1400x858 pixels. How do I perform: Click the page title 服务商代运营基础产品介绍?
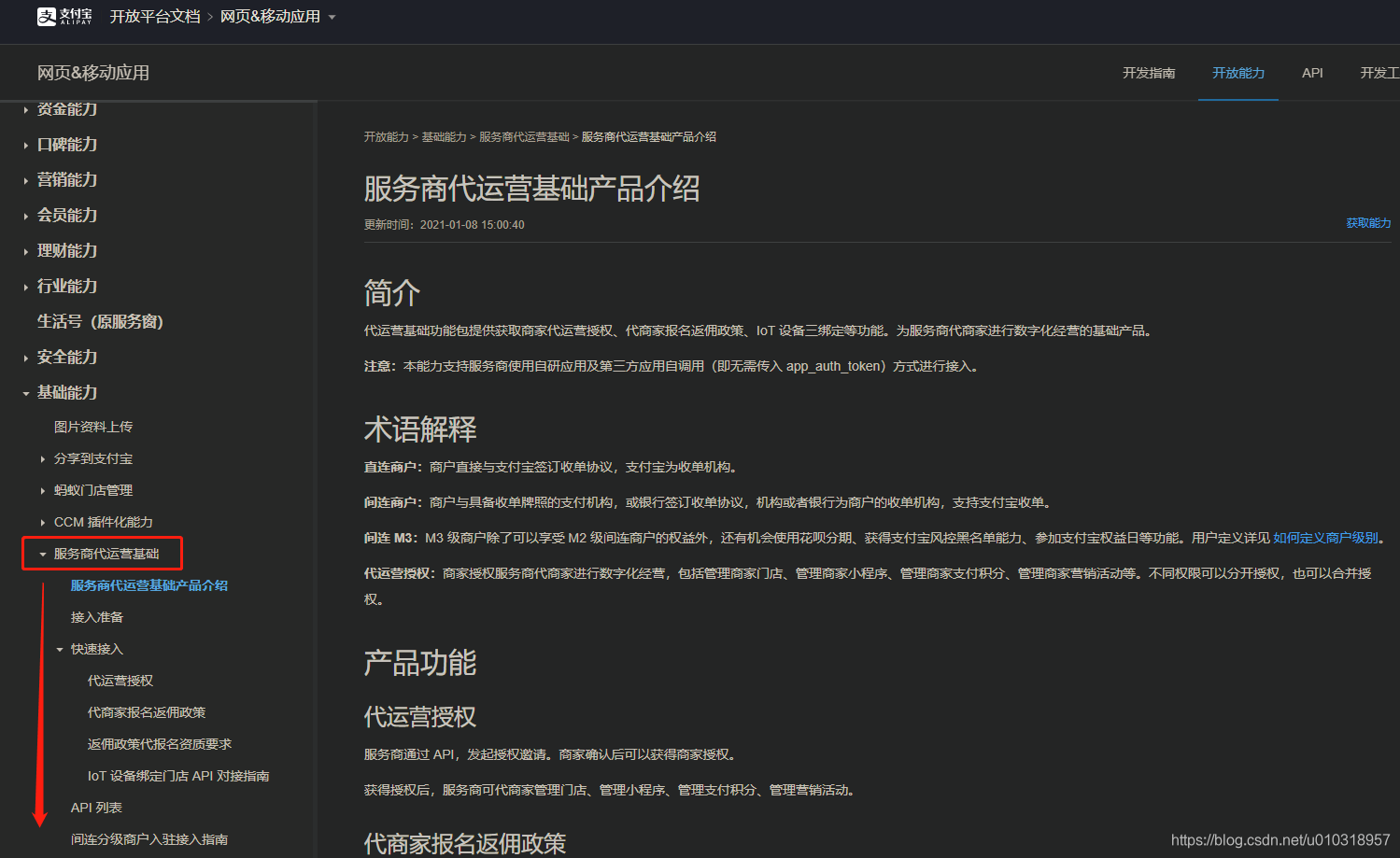[x=531, y=189]
